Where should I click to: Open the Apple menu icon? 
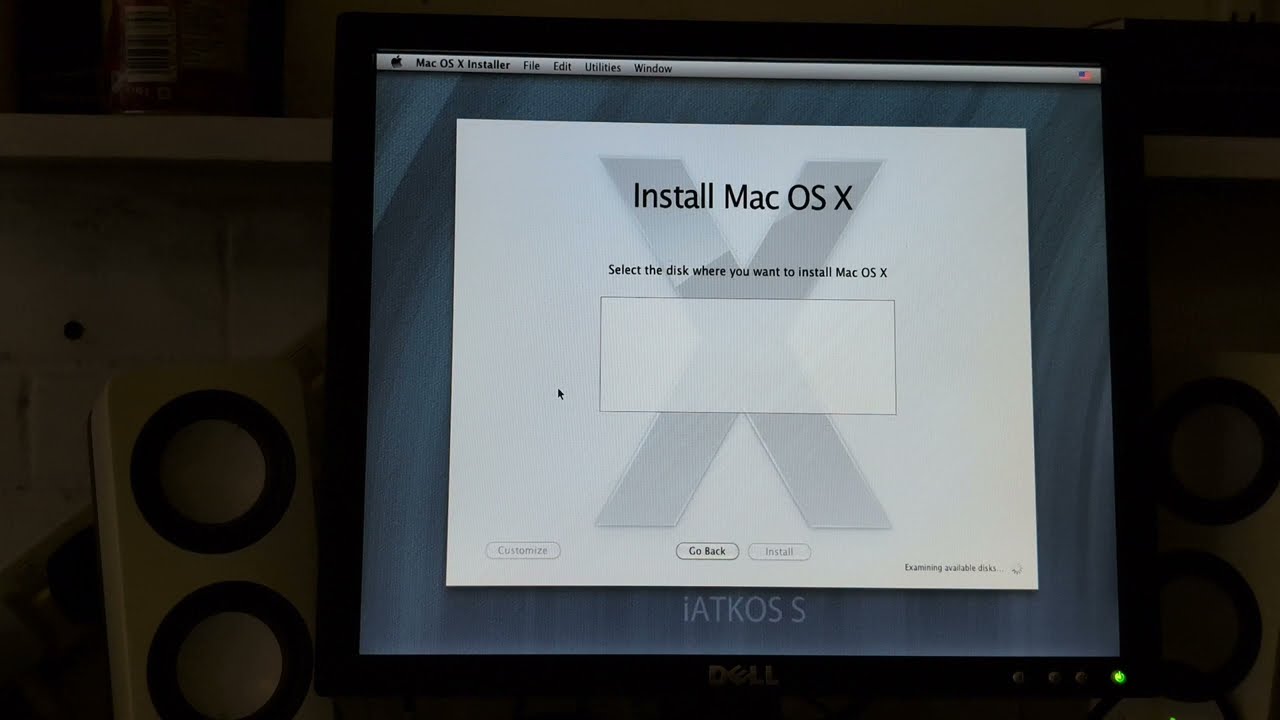point(396,62)
